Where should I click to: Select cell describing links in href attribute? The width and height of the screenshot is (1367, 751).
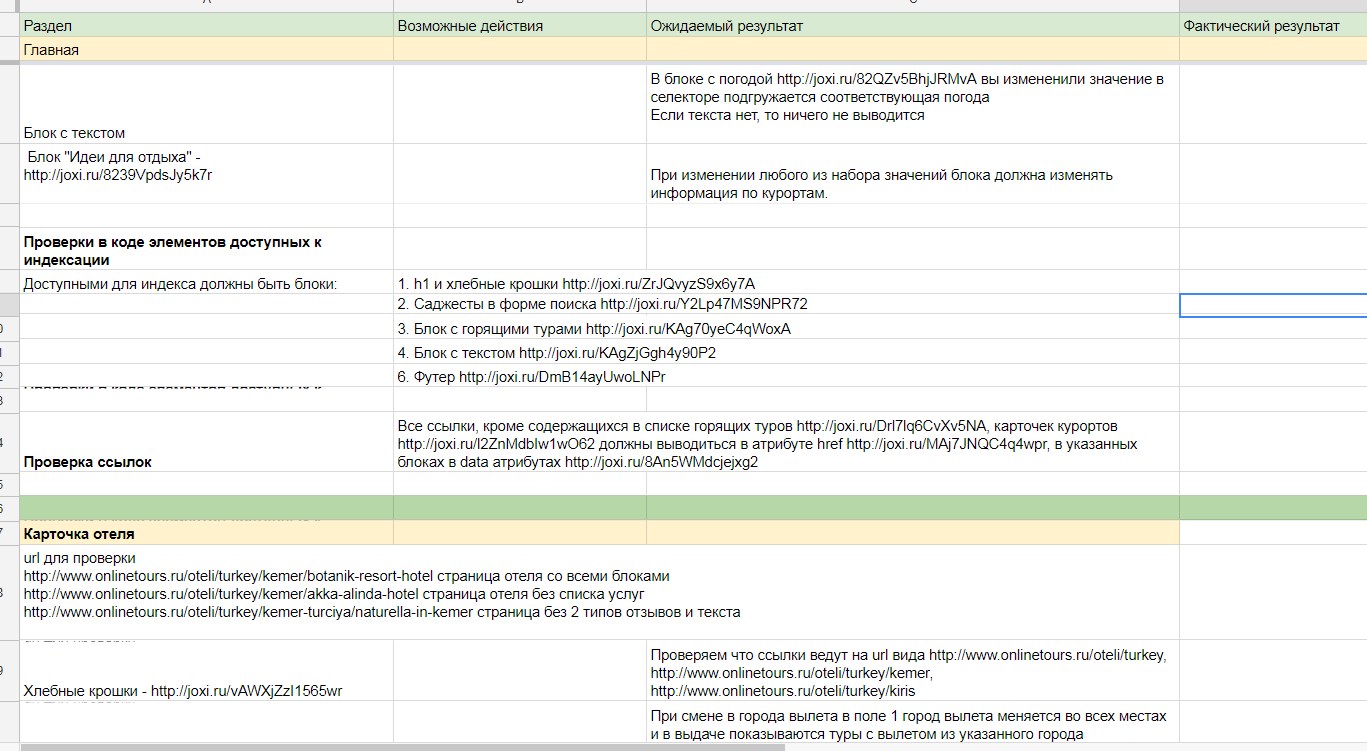point(787,441)
